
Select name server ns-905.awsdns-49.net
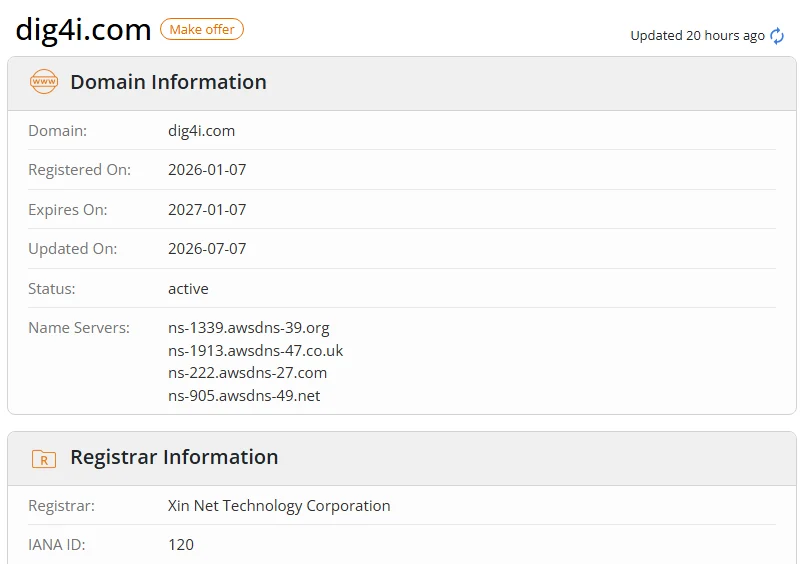(244, 396)
